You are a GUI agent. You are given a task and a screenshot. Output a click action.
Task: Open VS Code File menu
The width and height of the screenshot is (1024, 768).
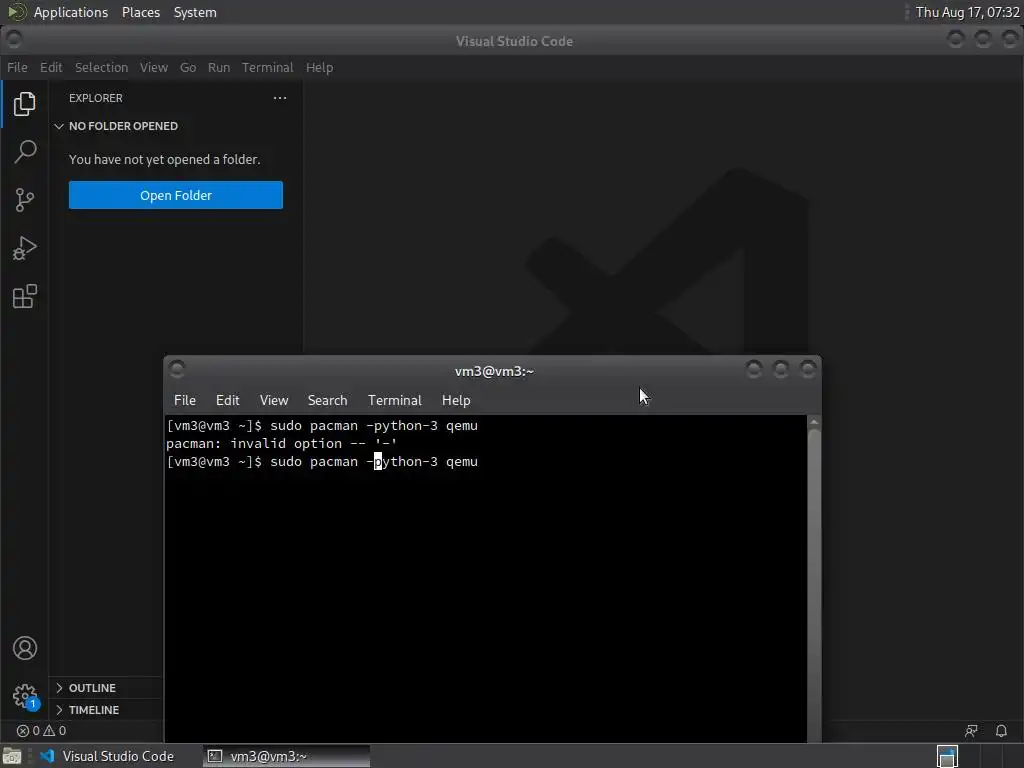click(x=17, y=67)
